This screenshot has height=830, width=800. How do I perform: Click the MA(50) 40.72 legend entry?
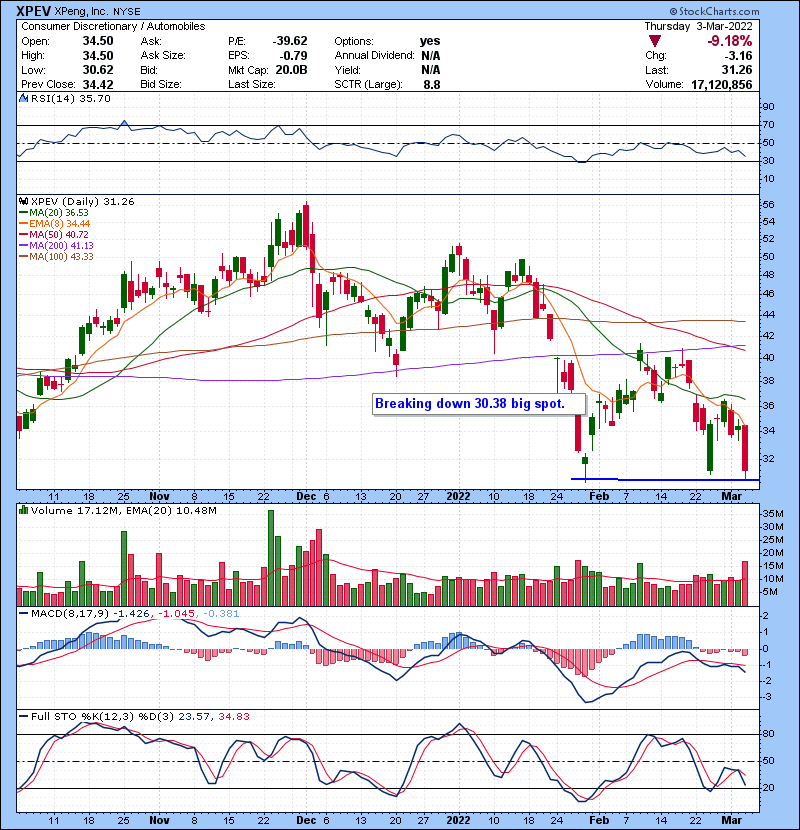[54, 234]
